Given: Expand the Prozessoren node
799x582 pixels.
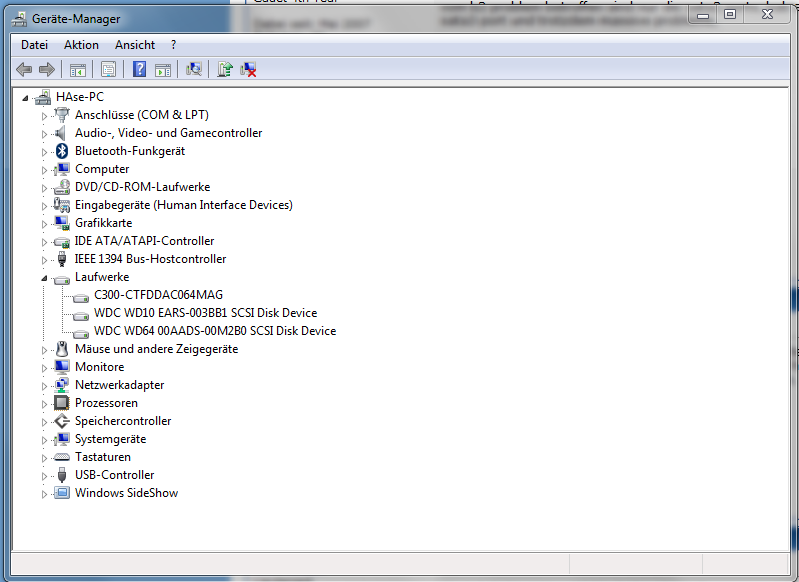Looking at the screenshot, I should tap(44, 404).
